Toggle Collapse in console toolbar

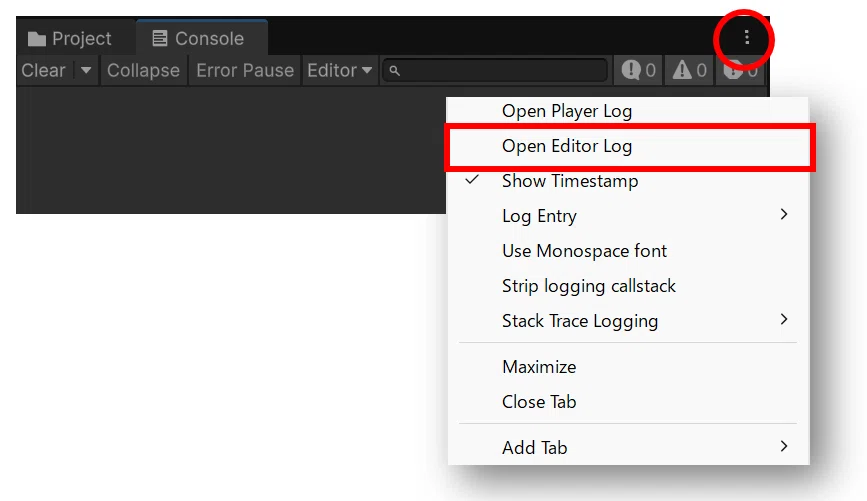tap(143, 70)
